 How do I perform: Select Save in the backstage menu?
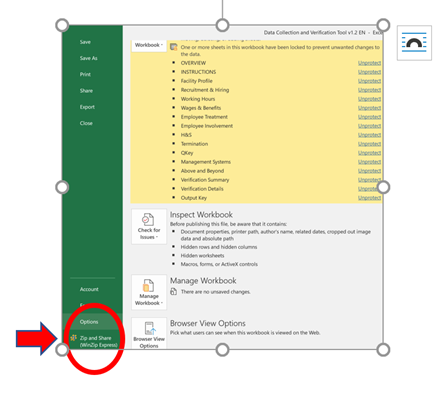[x=85, y=42]
